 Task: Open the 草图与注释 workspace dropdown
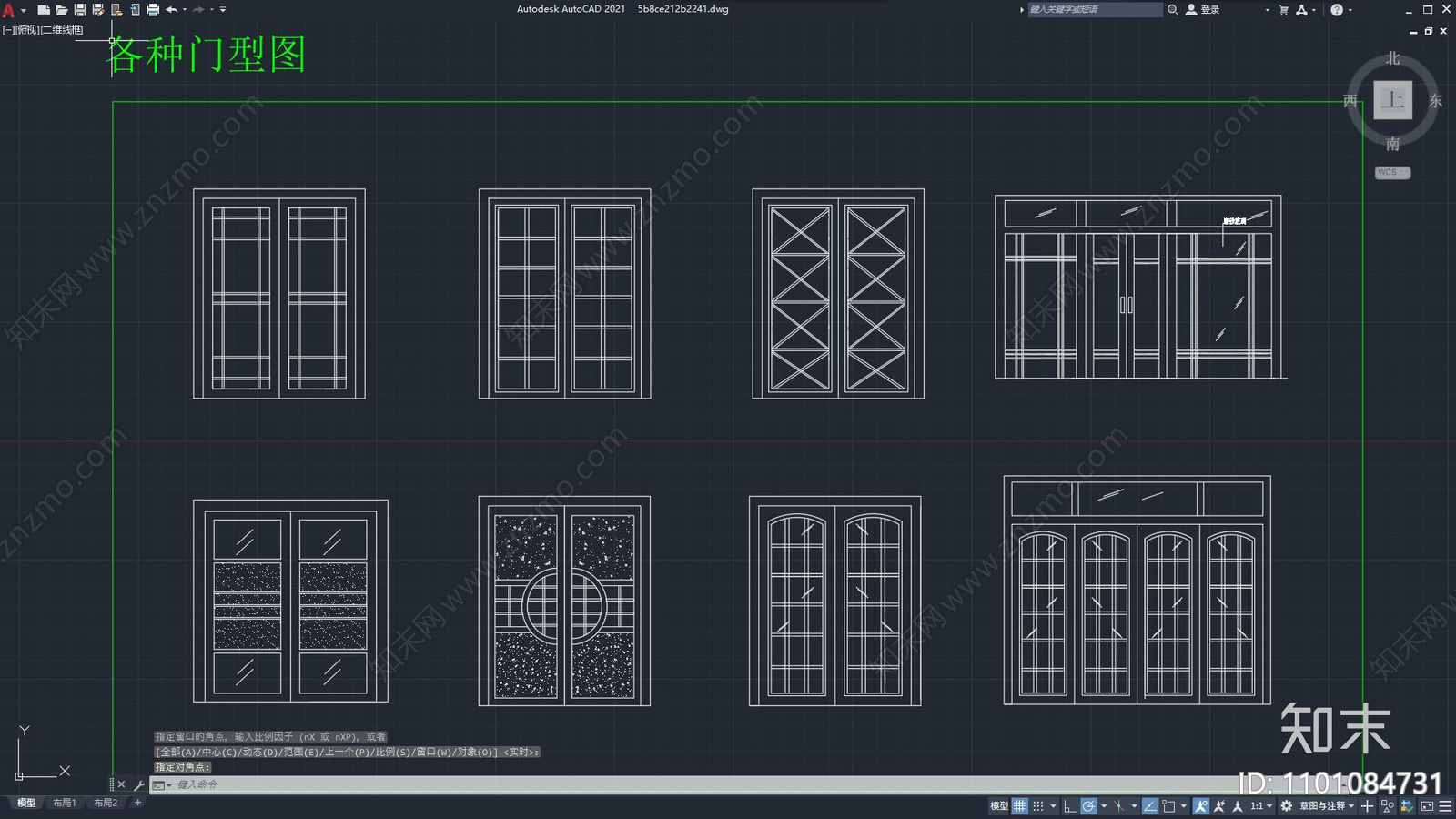[x=1327, y=805]
